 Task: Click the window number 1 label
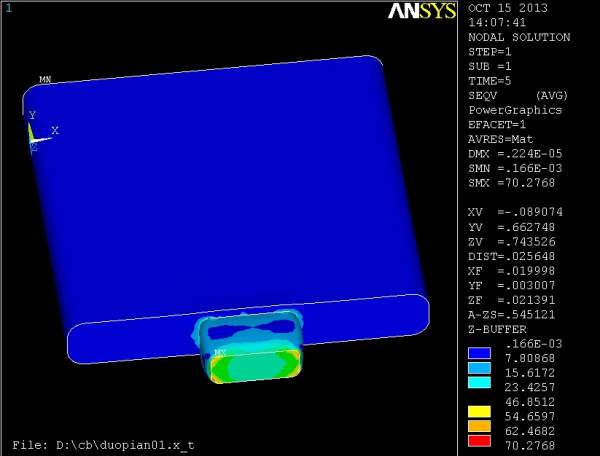tap(9, 8)
